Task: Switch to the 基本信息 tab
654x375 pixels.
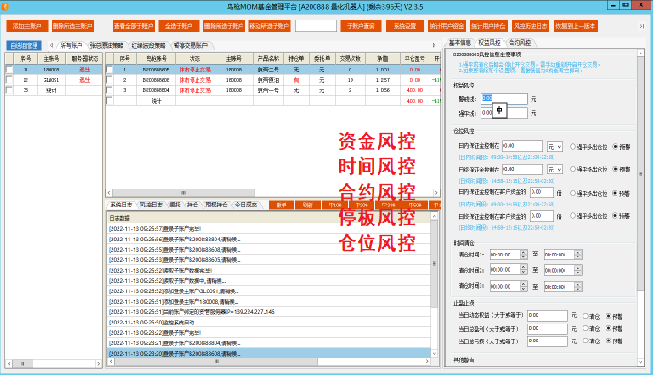Action: [x=460, y=43]
